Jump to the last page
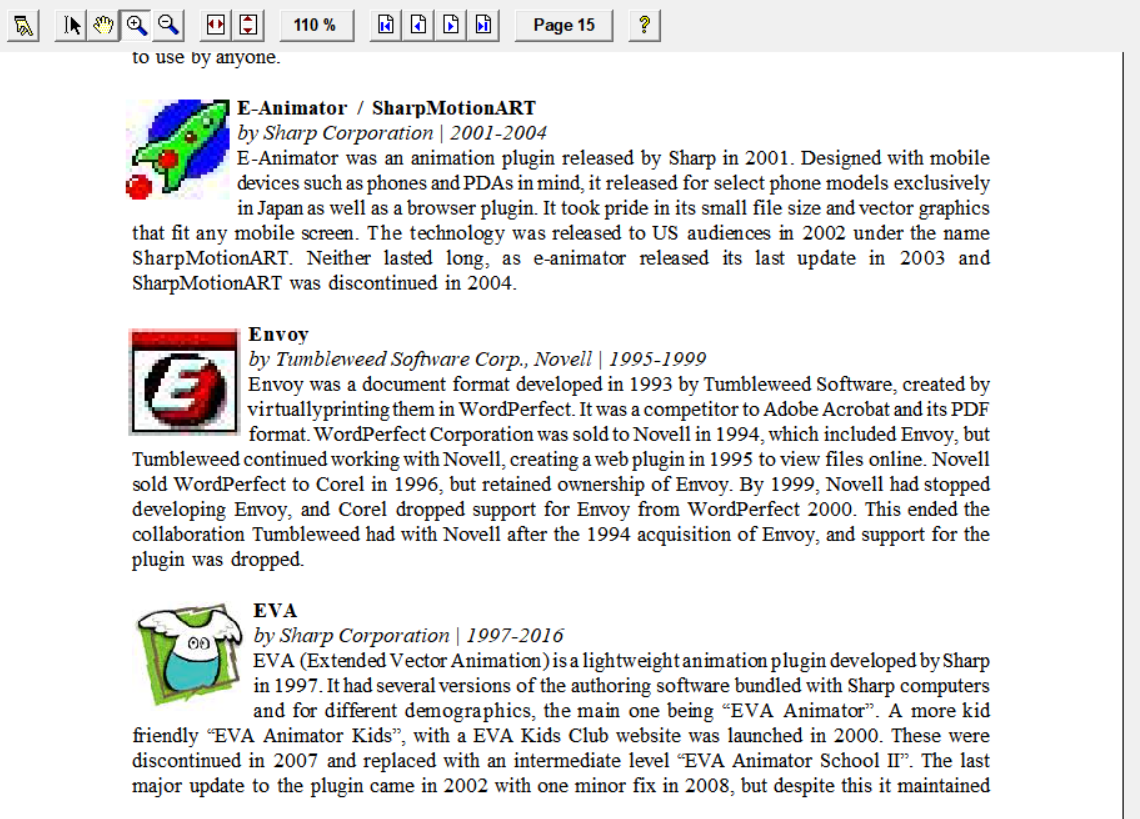 point(483,25)
